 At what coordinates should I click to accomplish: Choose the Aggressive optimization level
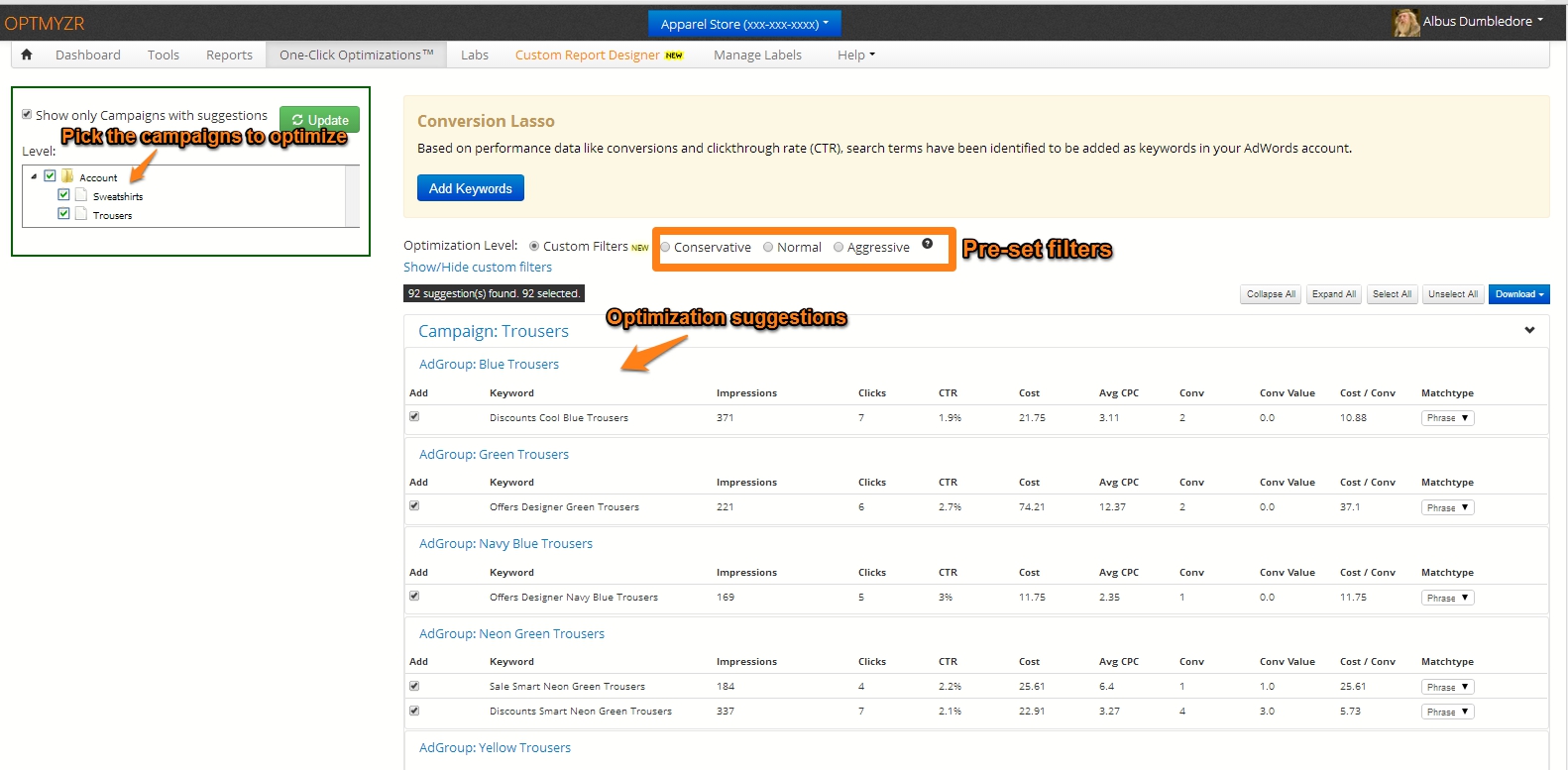839,248
